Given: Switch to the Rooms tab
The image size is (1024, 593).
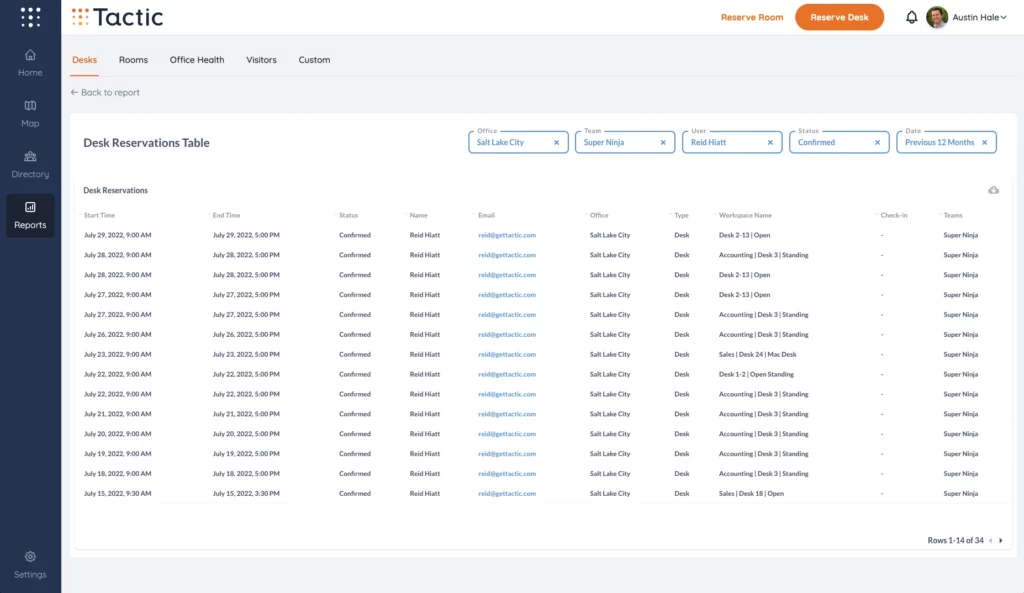Looking at the screenshot, I should pos(133,59).
